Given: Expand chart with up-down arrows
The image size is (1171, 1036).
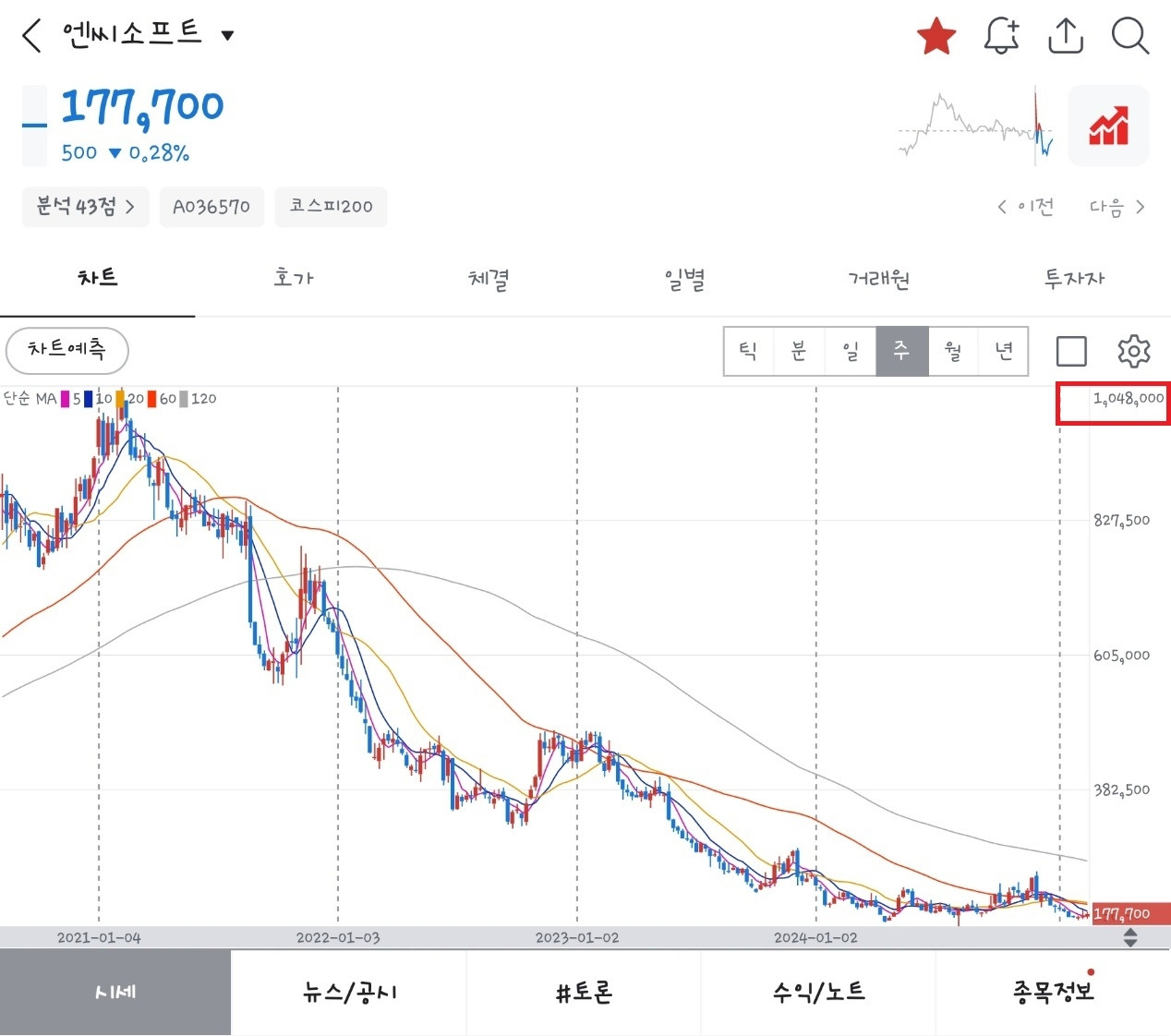Looking at the screenshot, I should (1130, 938).
